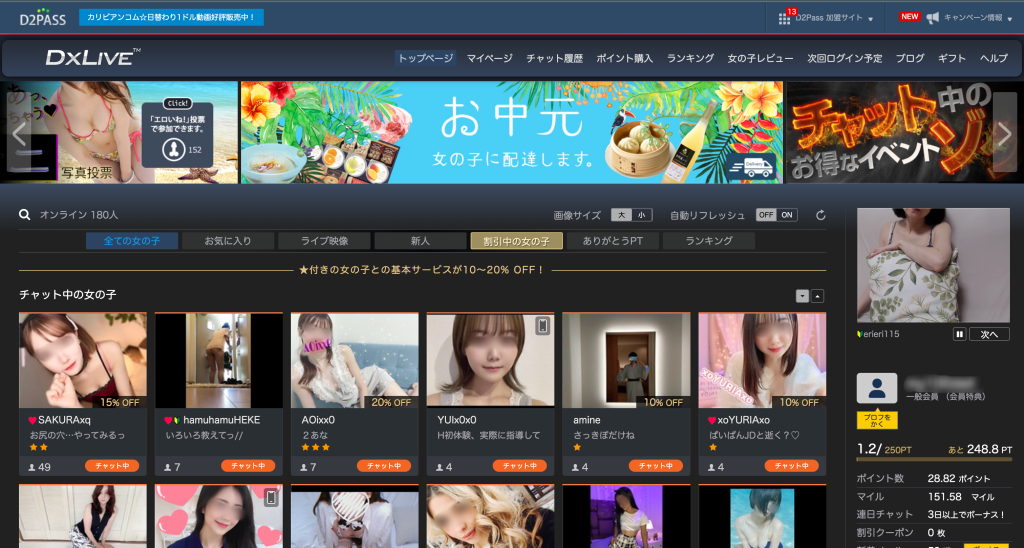This screenshot has width=1024, height=548.
Task: Click the yellow プロフをかく button
Action: [x=877, y=420]
